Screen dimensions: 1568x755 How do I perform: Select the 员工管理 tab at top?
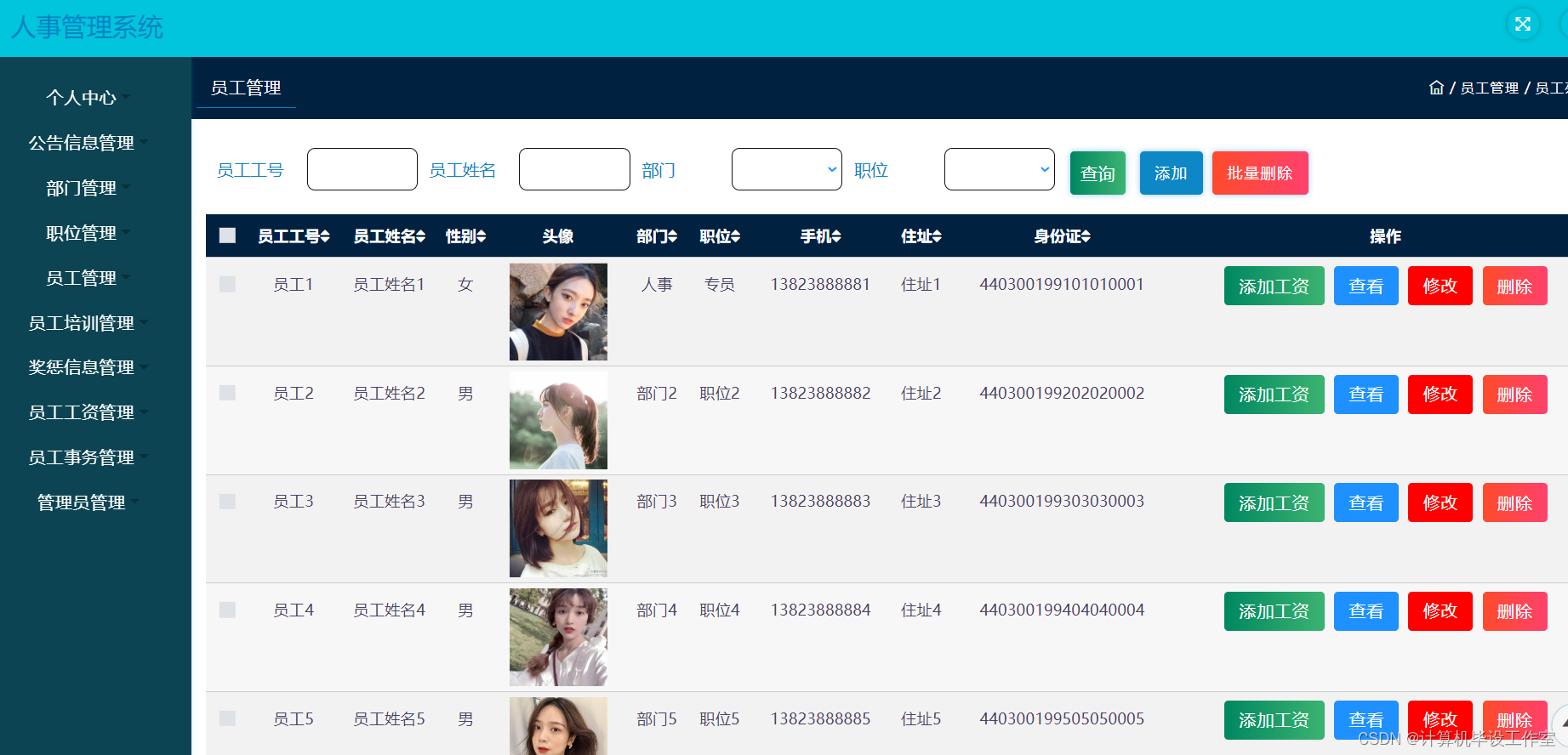pyautogui.click(x=246, y=88)
